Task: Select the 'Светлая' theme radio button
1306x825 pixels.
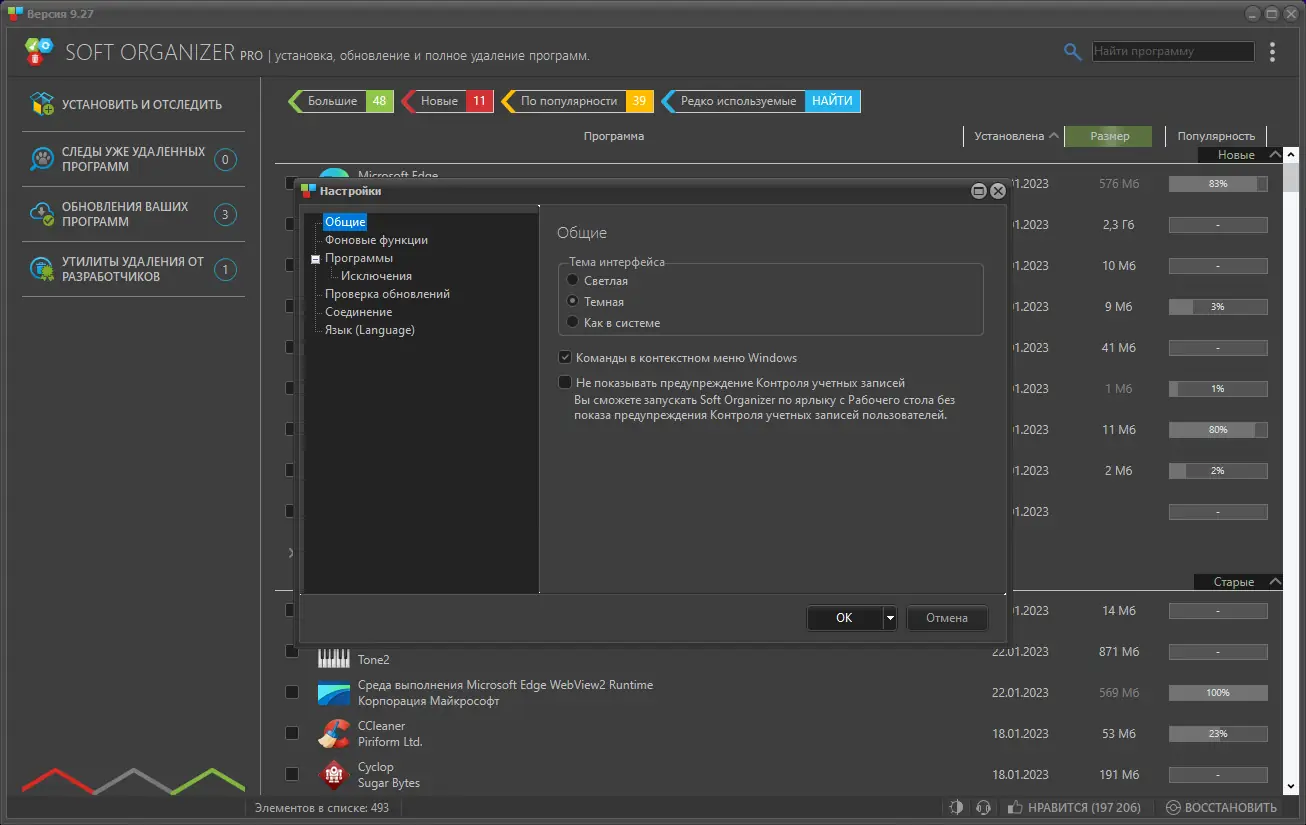Action: [x=573, y=281]
